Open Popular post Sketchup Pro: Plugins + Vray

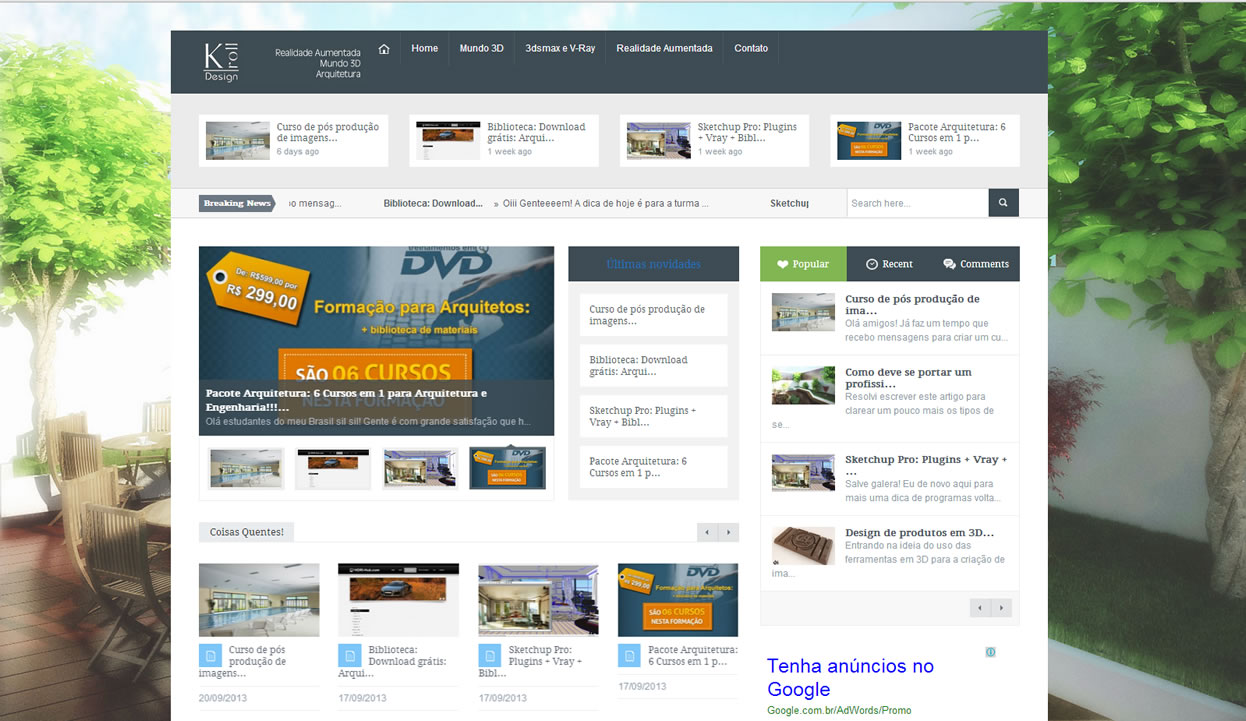(x=926, y=465)
